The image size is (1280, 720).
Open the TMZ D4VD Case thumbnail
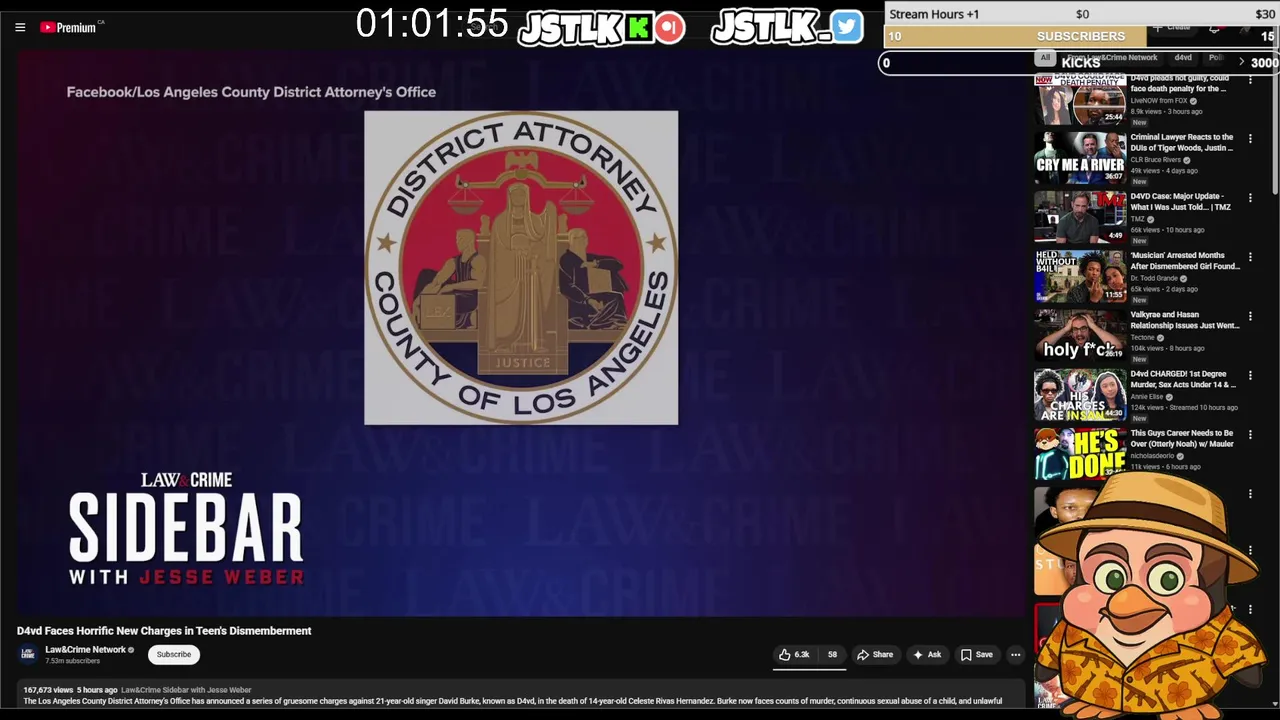coord(1080,217)
